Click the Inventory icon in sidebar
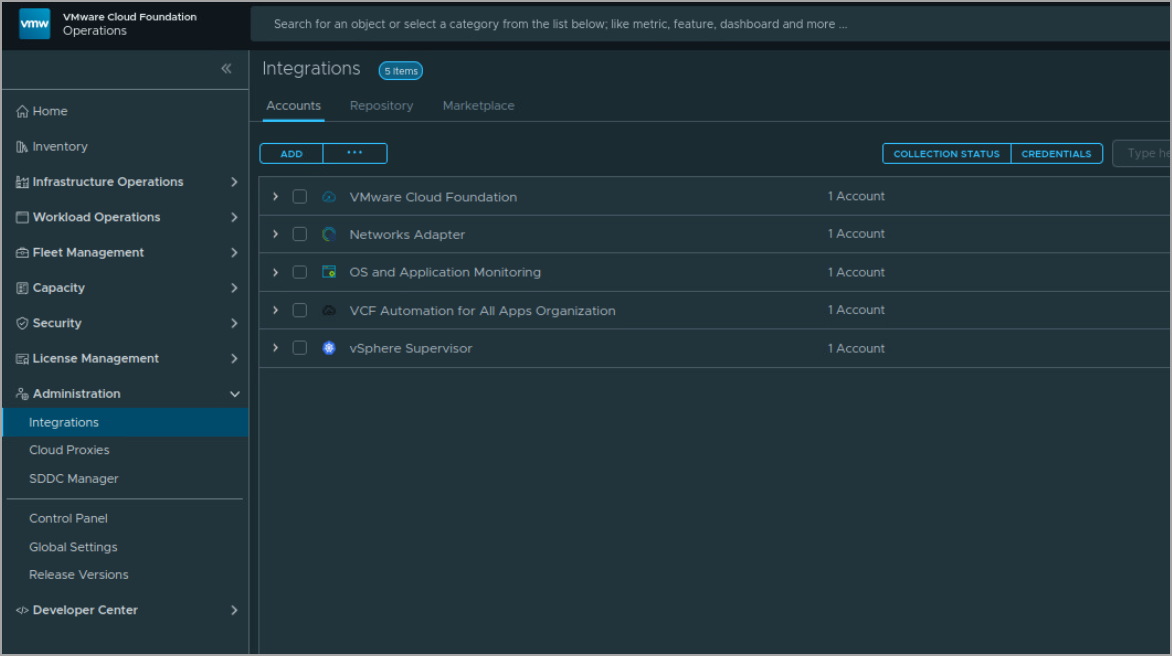 [x=22, y=147]
